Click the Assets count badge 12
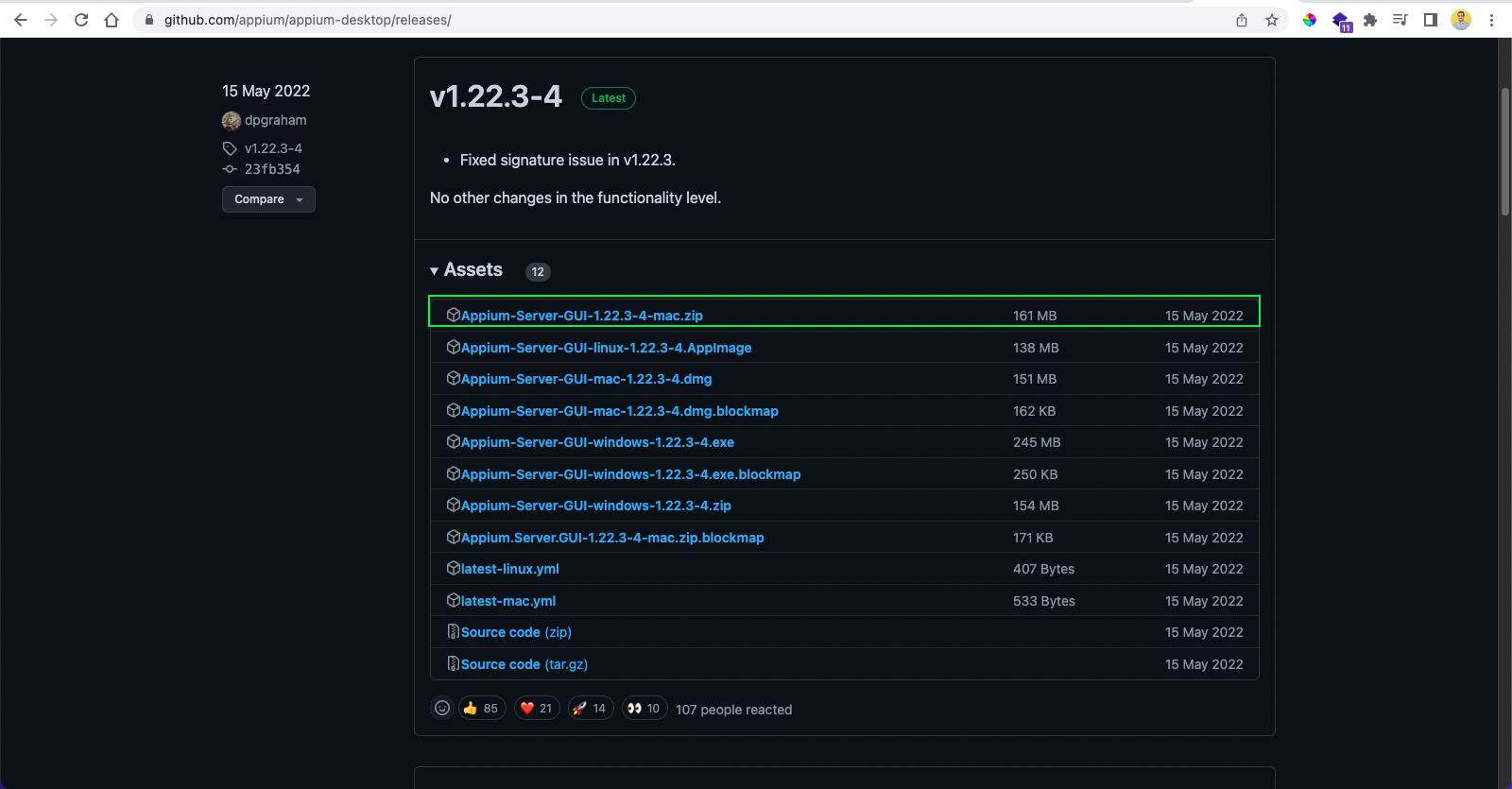The width and height of the screenshot is (1512, 789). pyautogui.click(x=538, y=272)
